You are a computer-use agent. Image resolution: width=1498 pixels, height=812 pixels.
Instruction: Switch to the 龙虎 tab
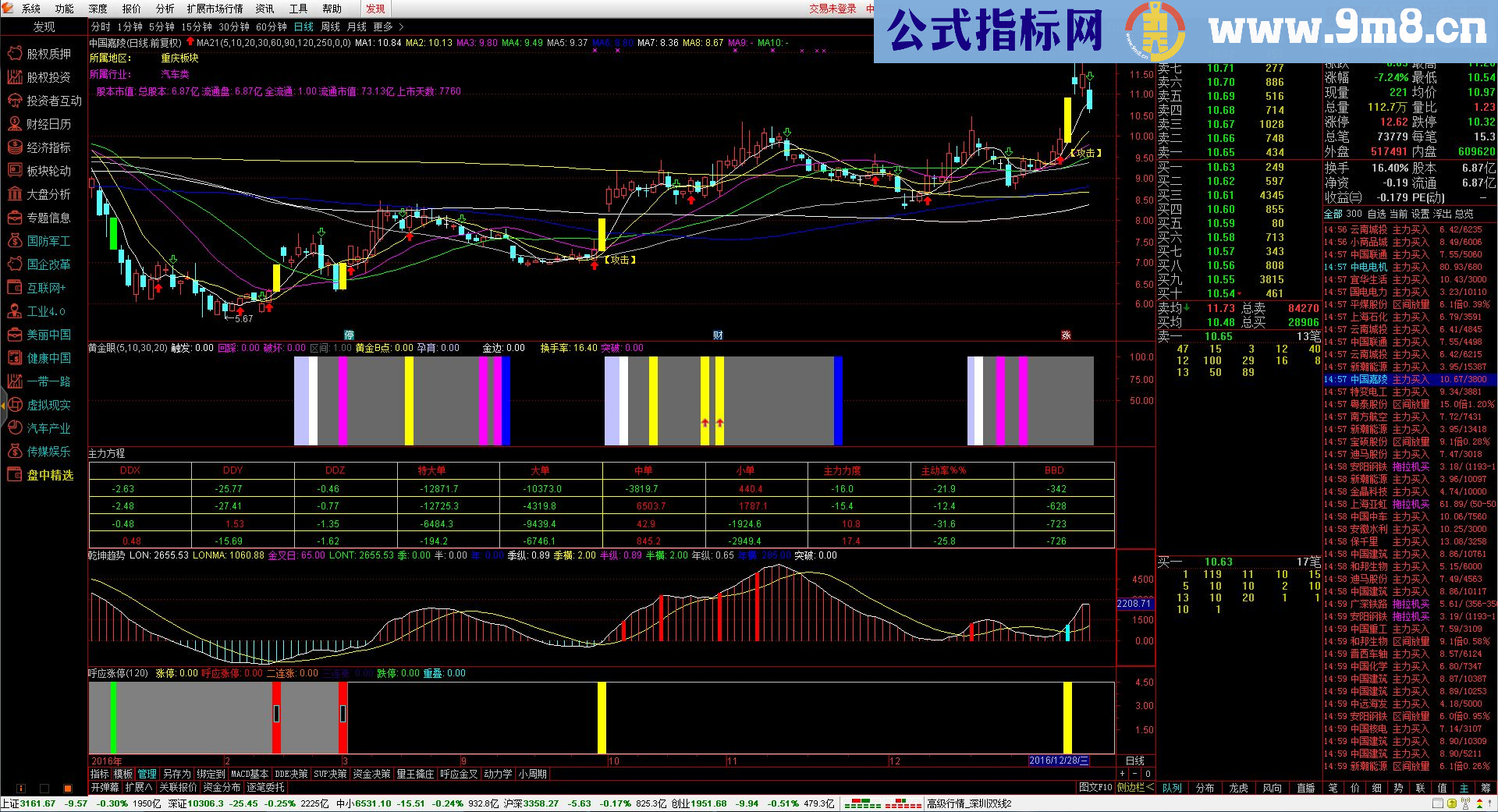(1239, 788)
